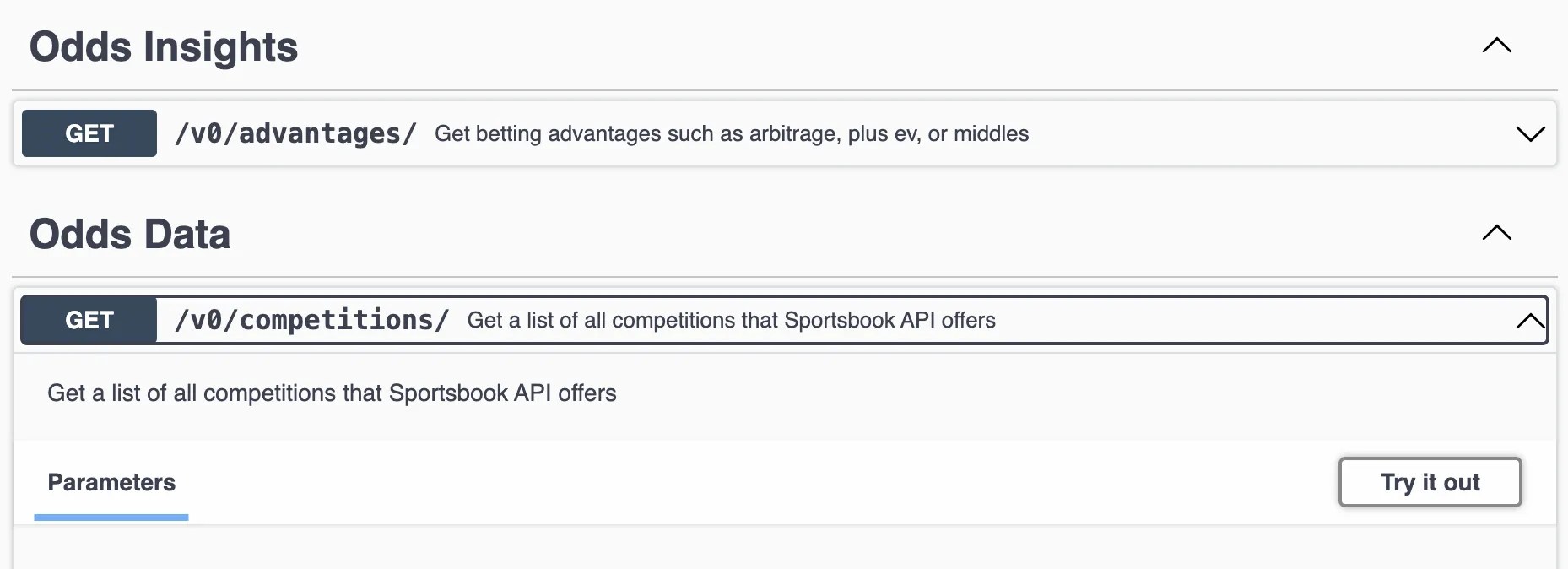Click the GET badge on the advantages endpoint

[x=89, y=133]
